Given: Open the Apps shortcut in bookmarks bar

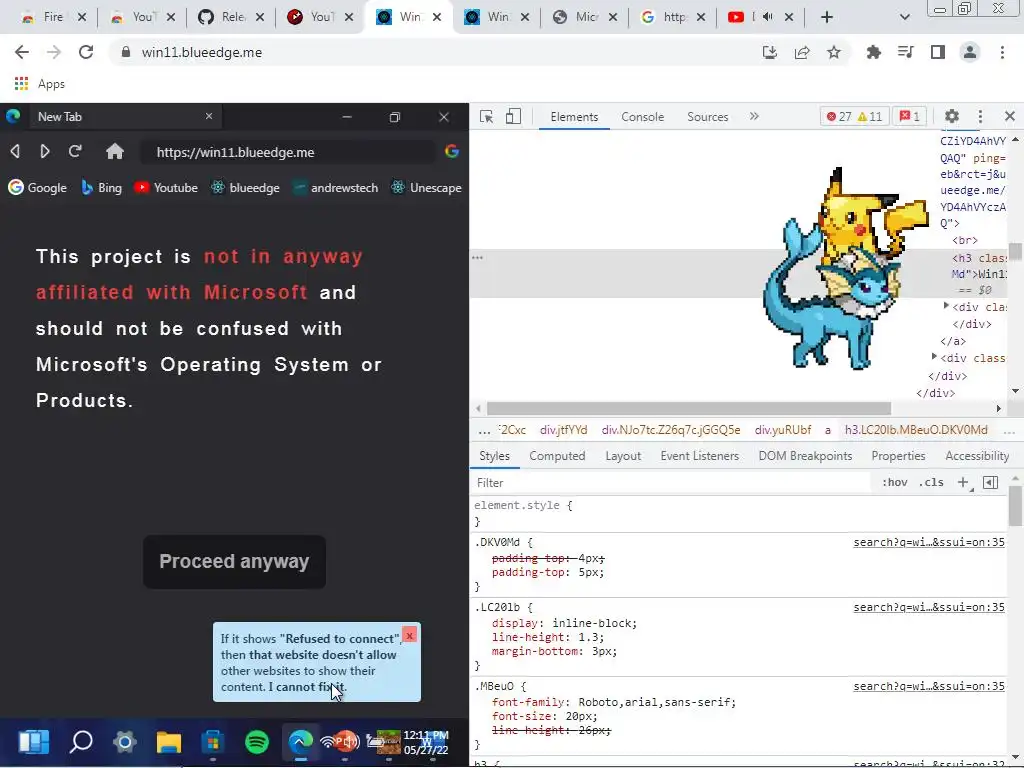Looking at the screenshot, I should pyautogui.click(x=39, y=84).
